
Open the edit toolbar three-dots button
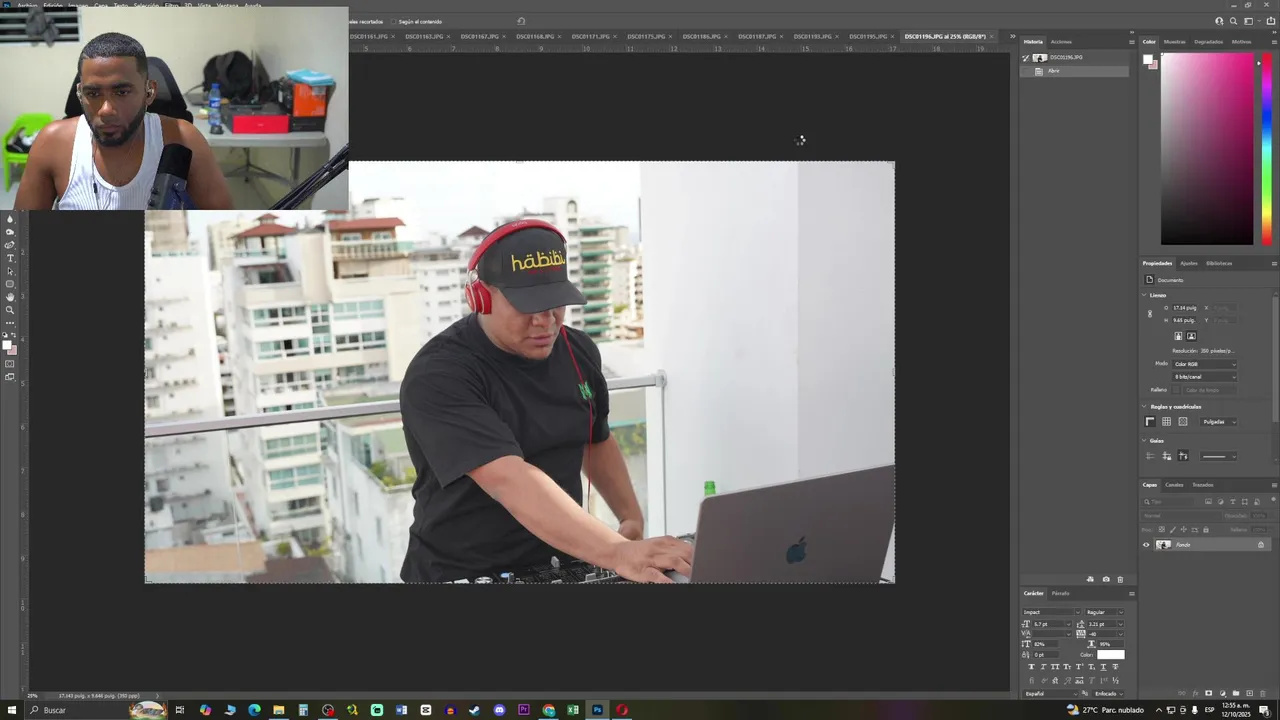tap(10, 323)
